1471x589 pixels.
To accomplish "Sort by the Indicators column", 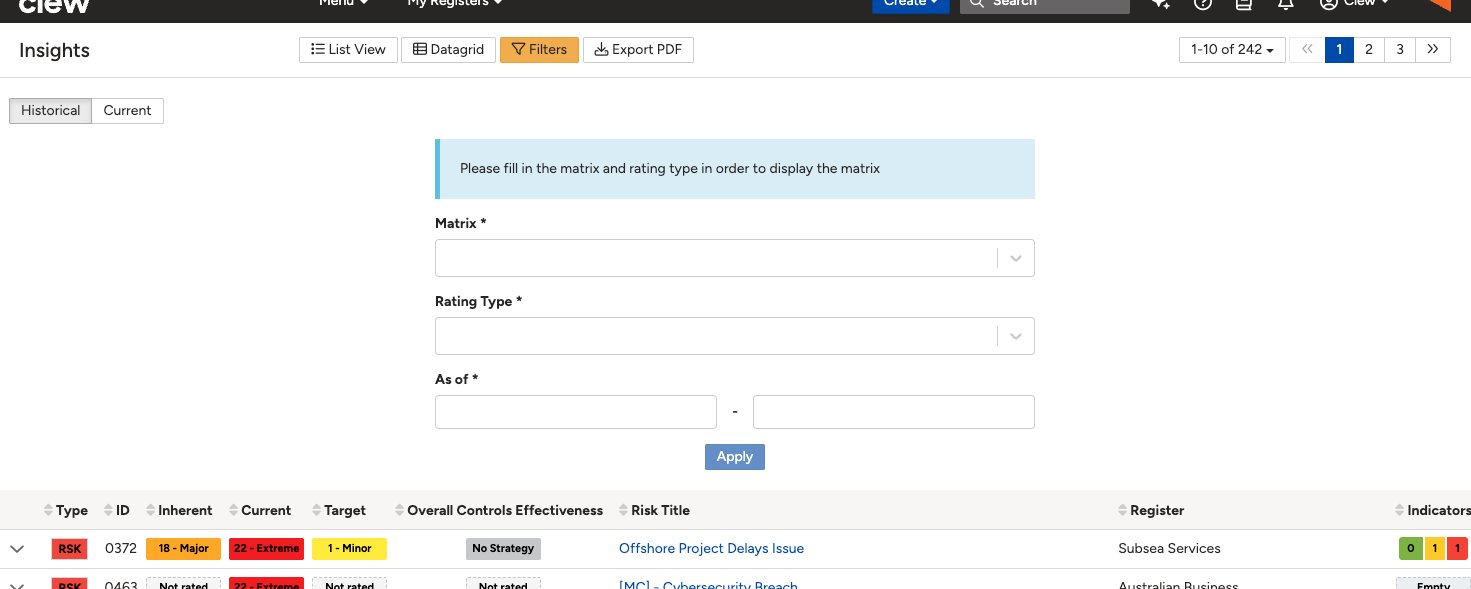I will (x=1433, y=510).
